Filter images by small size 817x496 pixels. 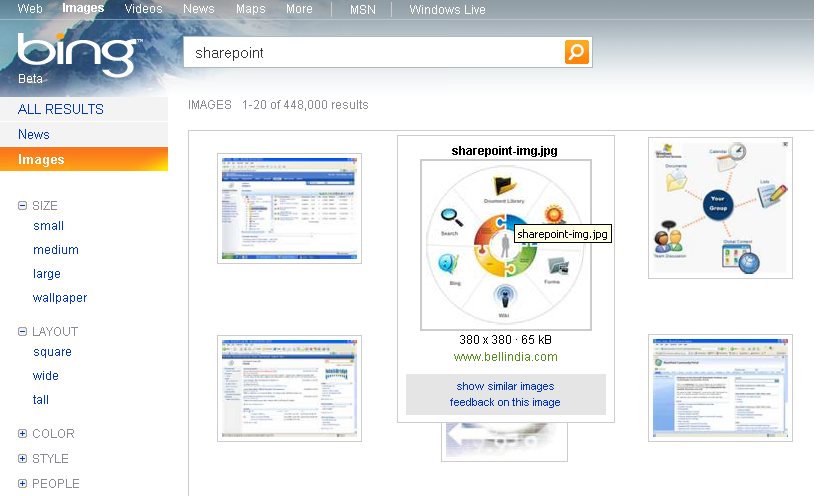[48, 226]
